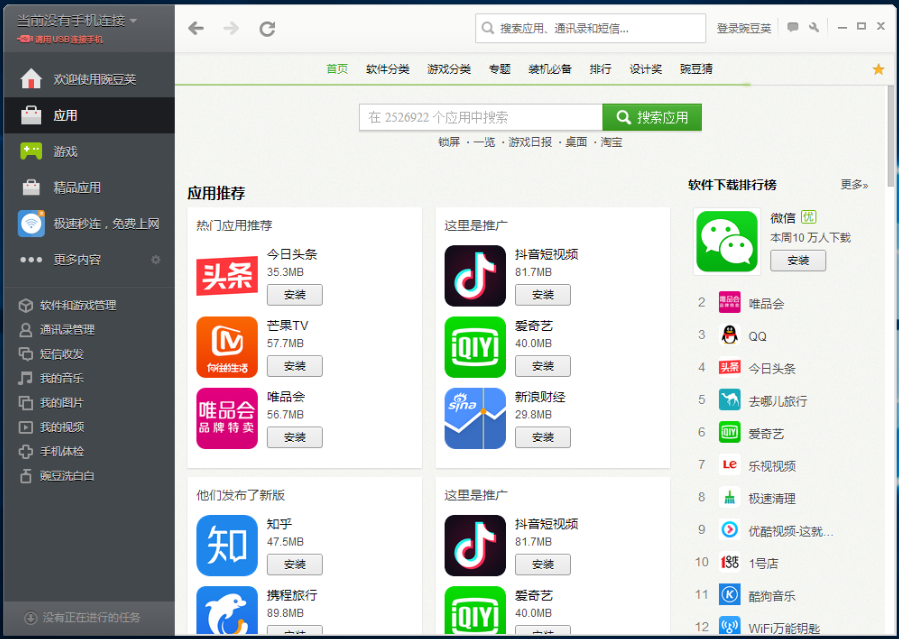Install 微信 from ranking list

pyautogui.click(x=798, y=261)
